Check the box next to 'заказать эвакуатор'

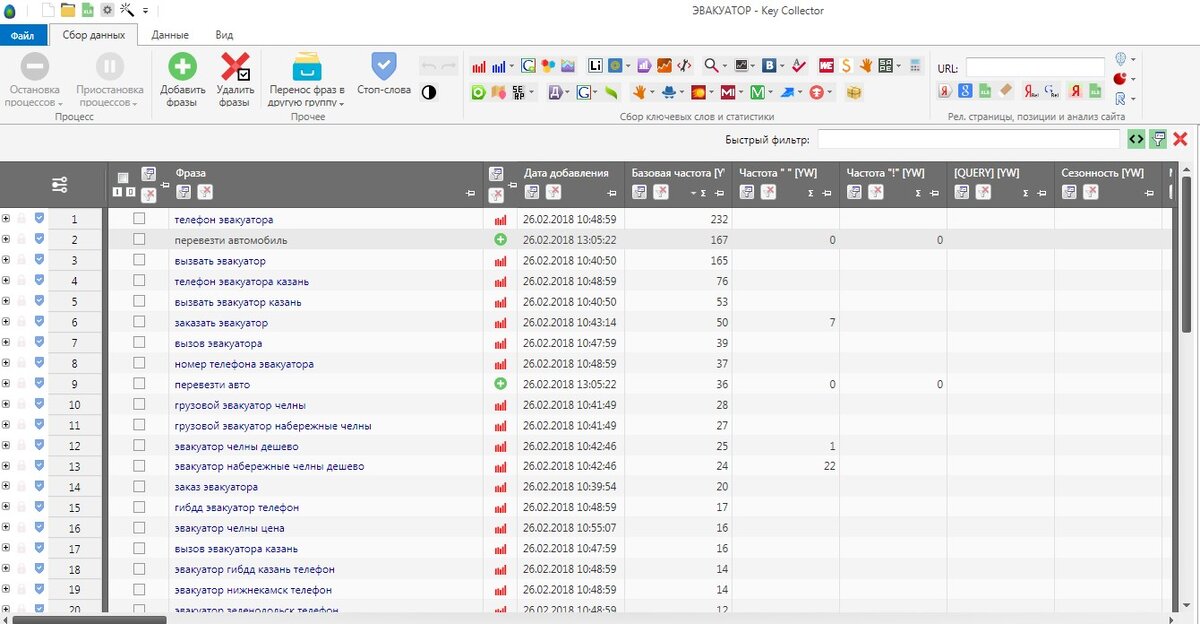click(139, 322)
